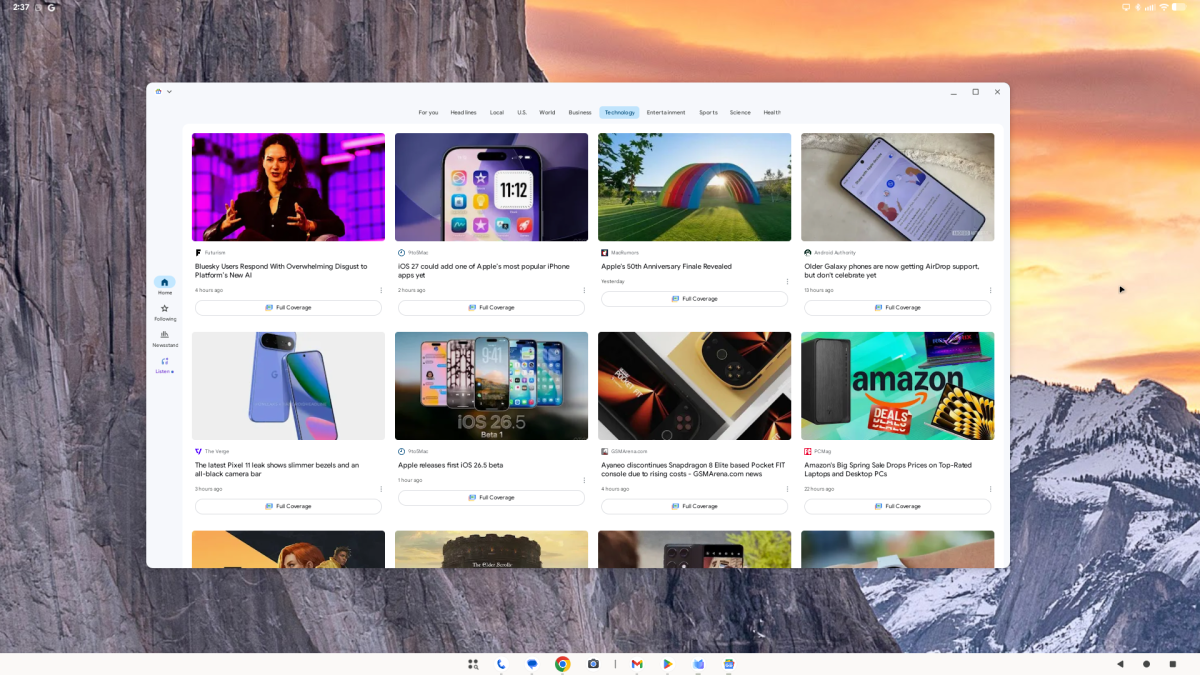Open the app drawer grid icon
Image resolution: width=1200 pixels, height=675 pixels.
472,663
